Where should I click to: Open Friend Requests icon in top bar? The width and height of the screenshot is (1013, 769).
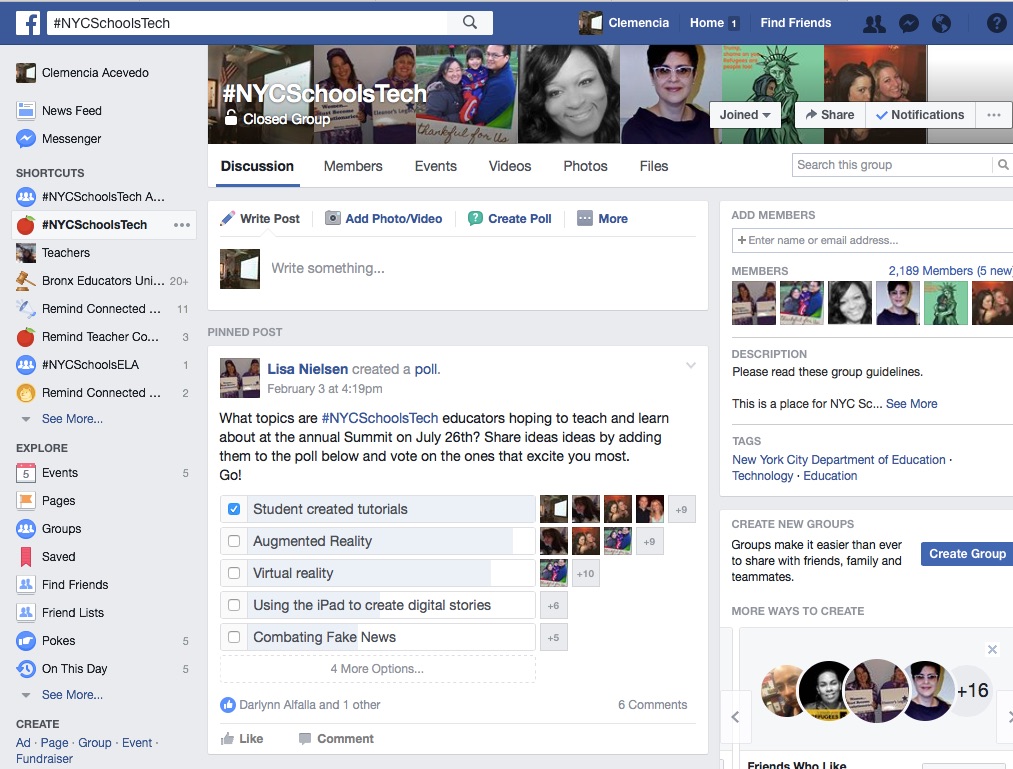(x=874, y=23)
